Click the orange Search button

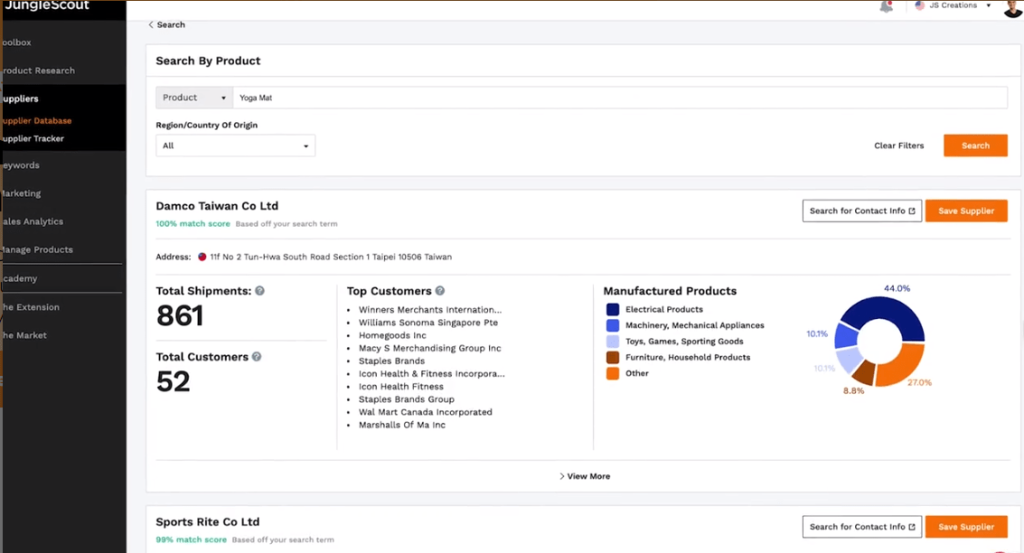[975, 146]
